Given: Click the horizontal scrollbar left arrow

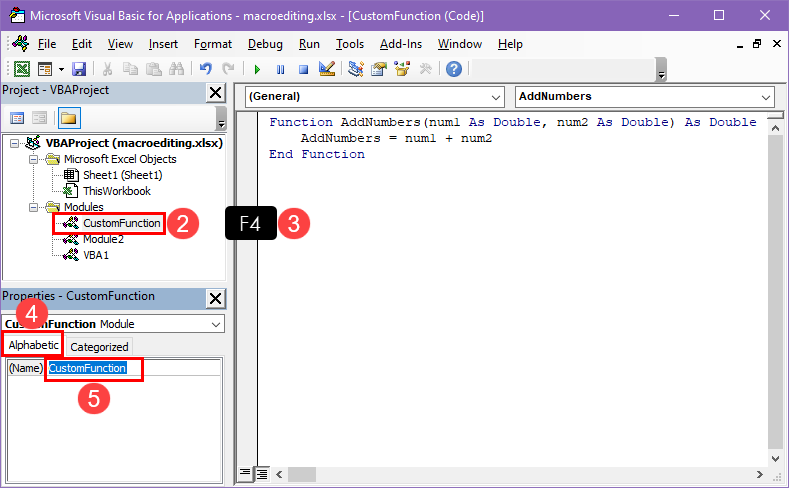Looking at the screenshot, I should pyautogui.click(x=279, y=474).
